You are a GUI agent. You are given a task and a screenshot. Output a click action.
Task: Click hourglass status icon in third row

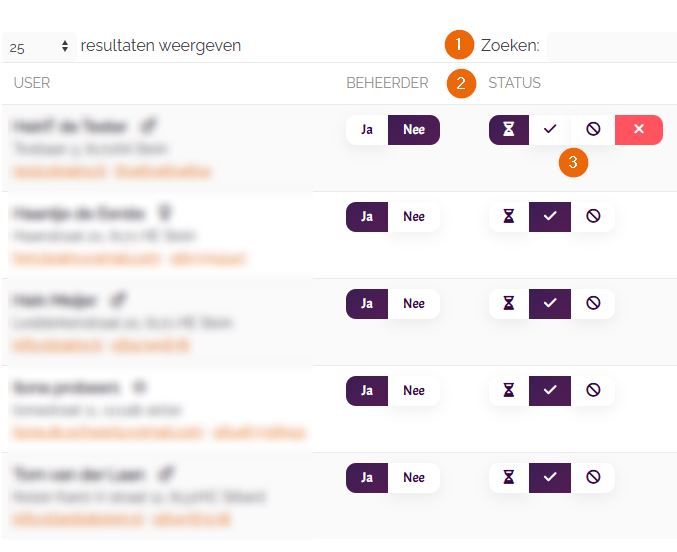click(x=509, y=304)
